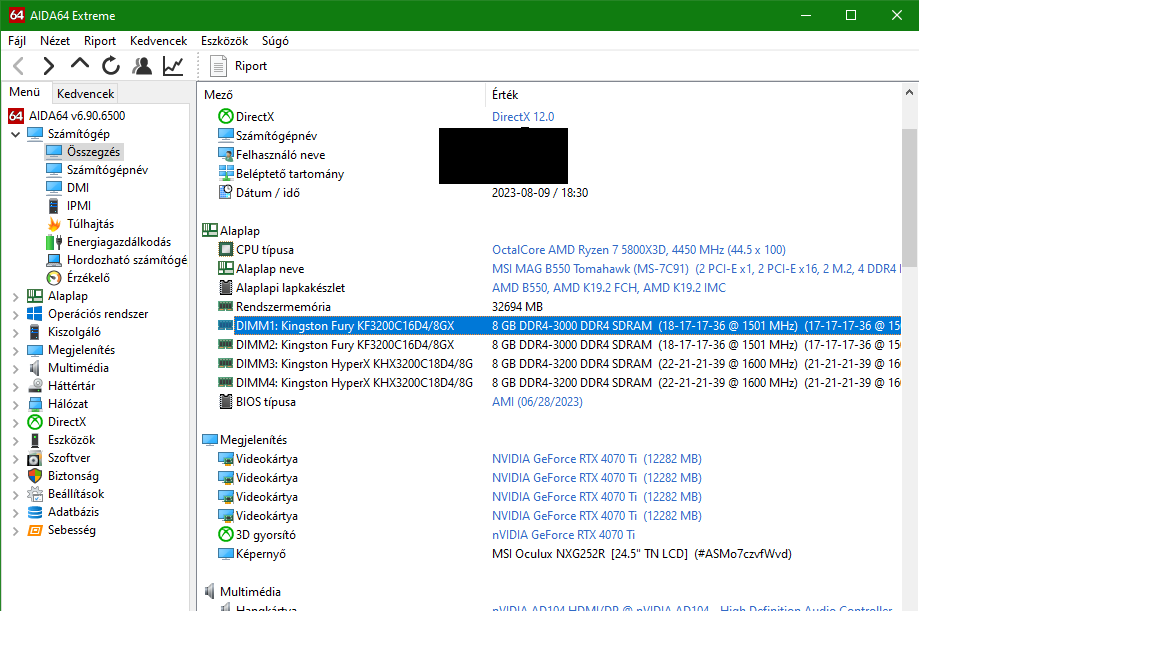
Task: Click the CPU típusa chip icon
Action: click(x=226, y=250)
